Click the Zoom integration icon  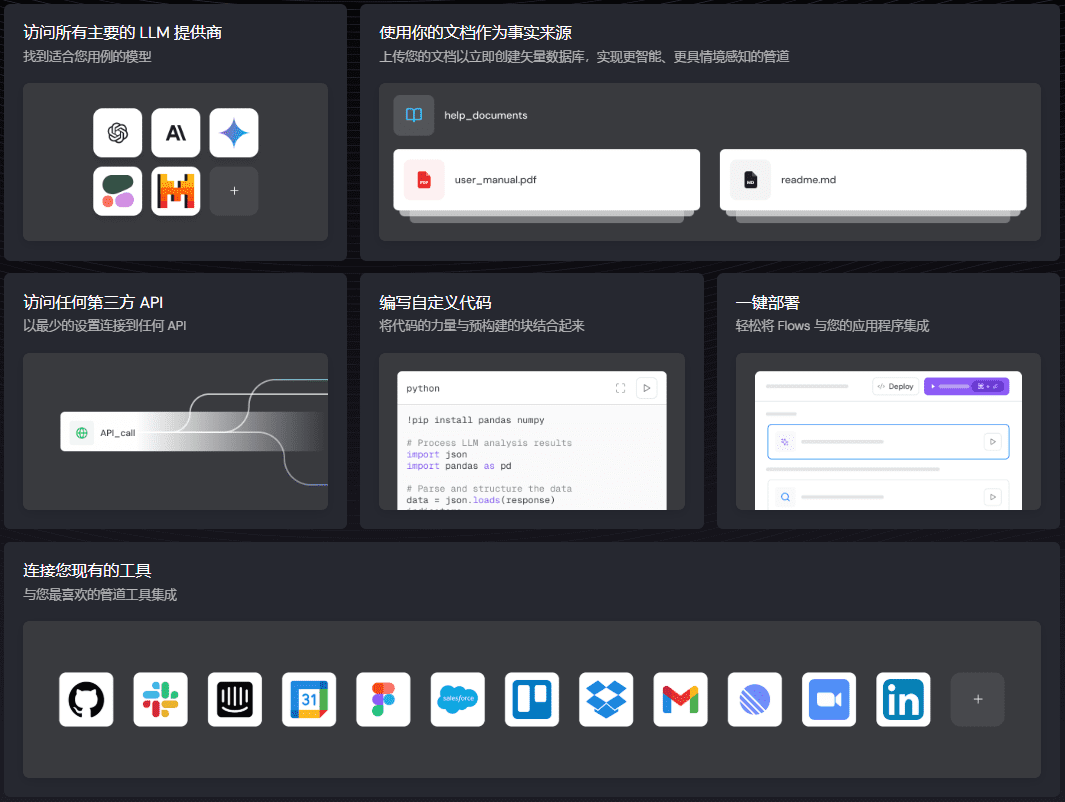[x=829, y=699]
